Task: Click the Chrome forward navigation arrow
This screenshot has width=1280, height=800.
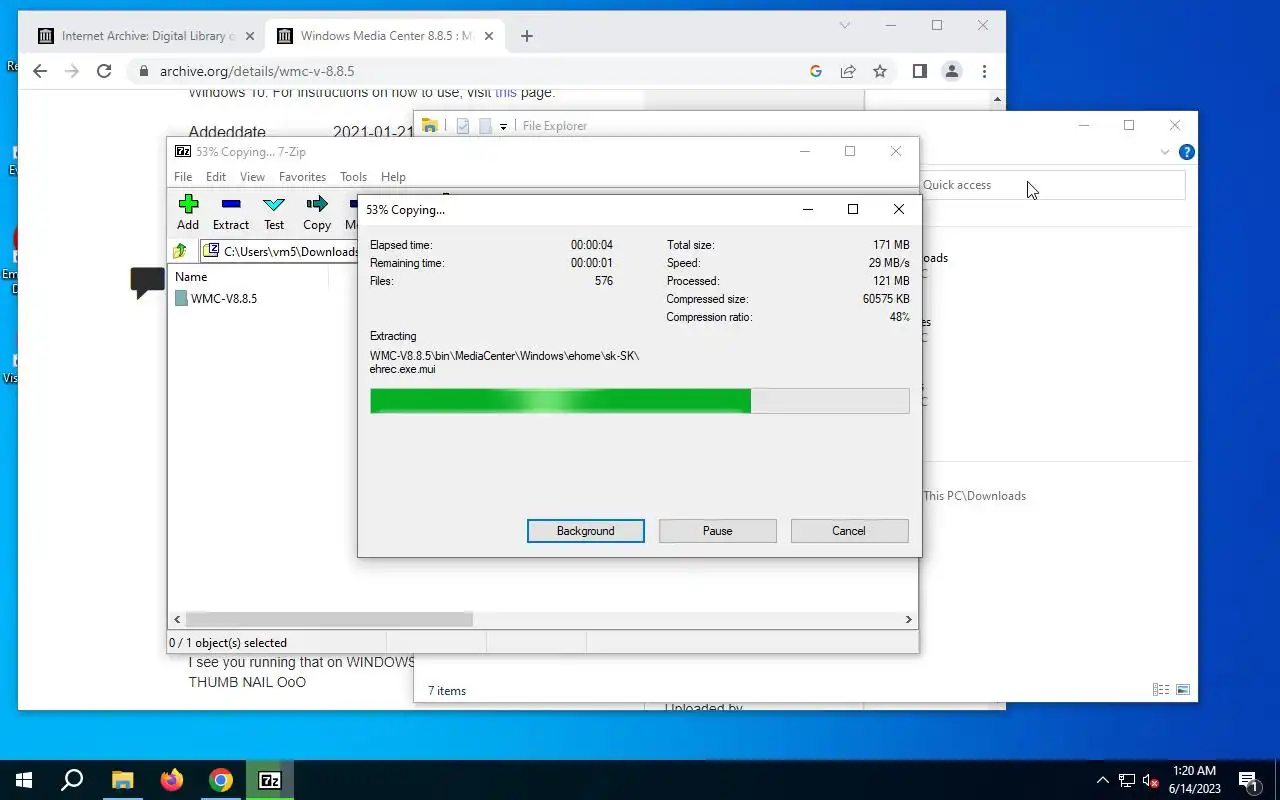Action: (x=72, y=71)
